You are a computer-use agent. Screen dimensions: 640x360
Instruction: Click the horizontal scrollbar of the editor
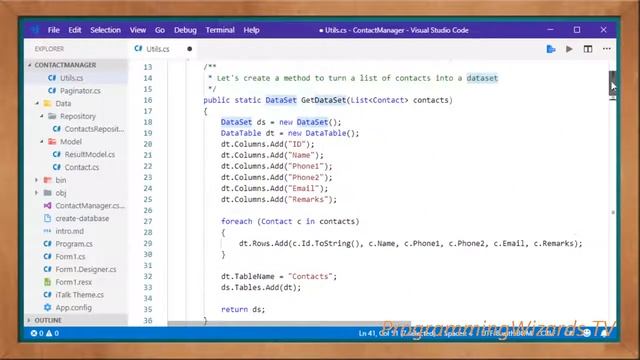tap(289, 323)
